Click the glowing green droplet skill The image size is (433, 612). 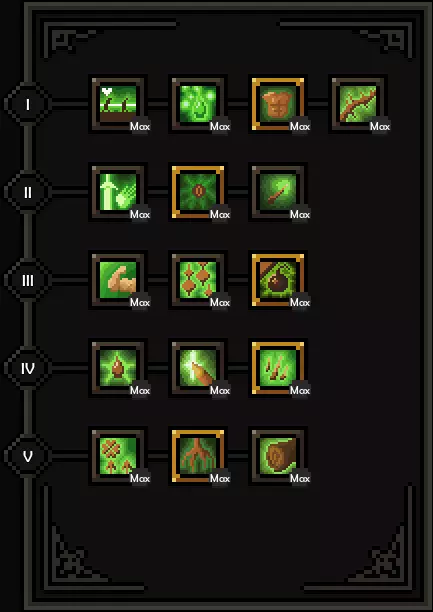(198, 104)
